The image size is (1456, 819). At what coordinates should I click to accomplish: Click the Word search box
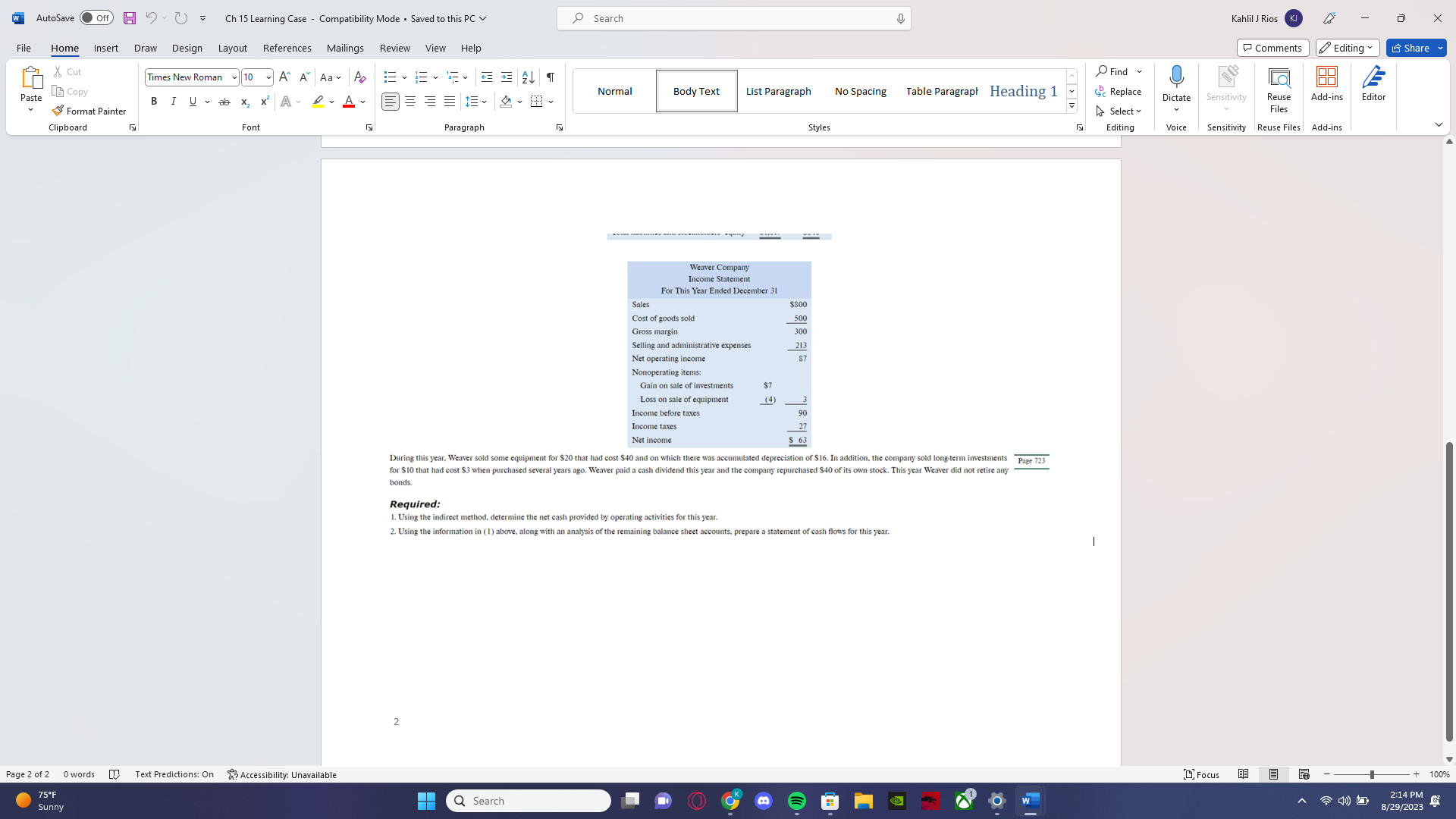point(733,17)
